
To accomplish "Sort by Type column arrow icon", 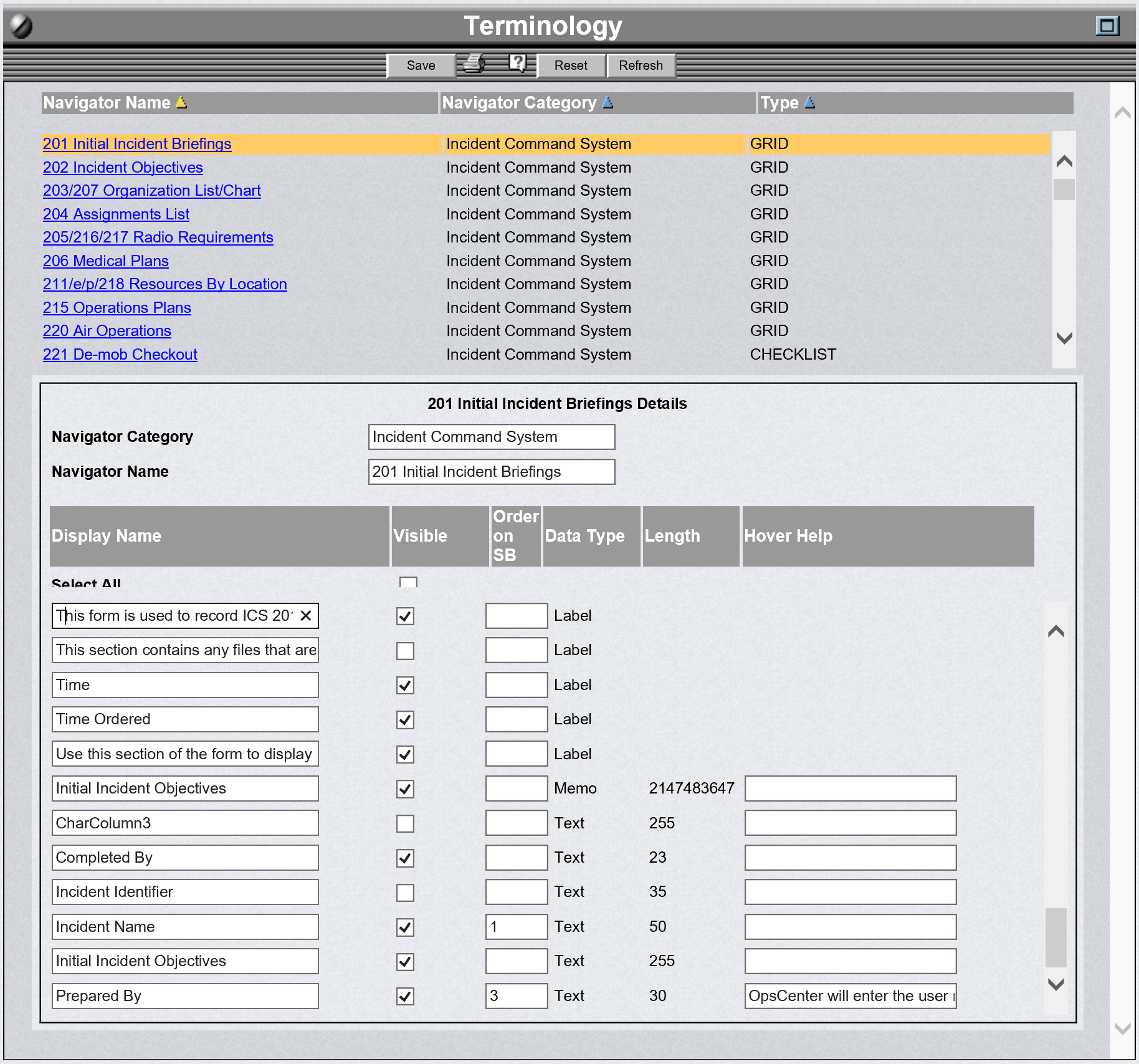I will point(809,102).
